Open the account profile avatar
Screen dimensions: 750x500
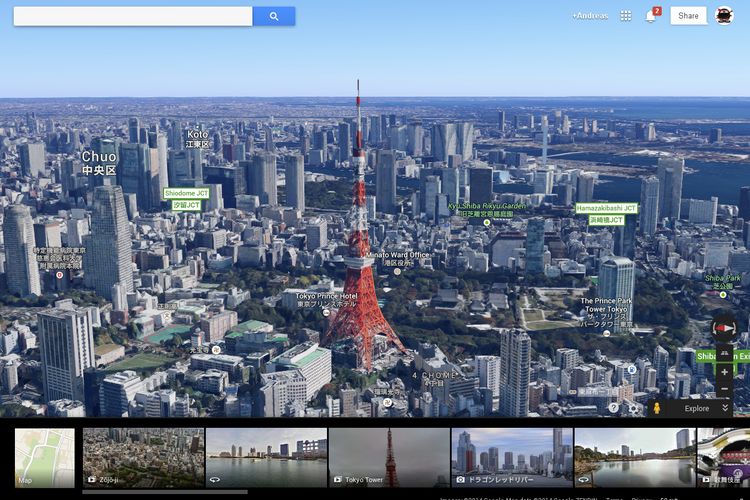pos(724,16)
